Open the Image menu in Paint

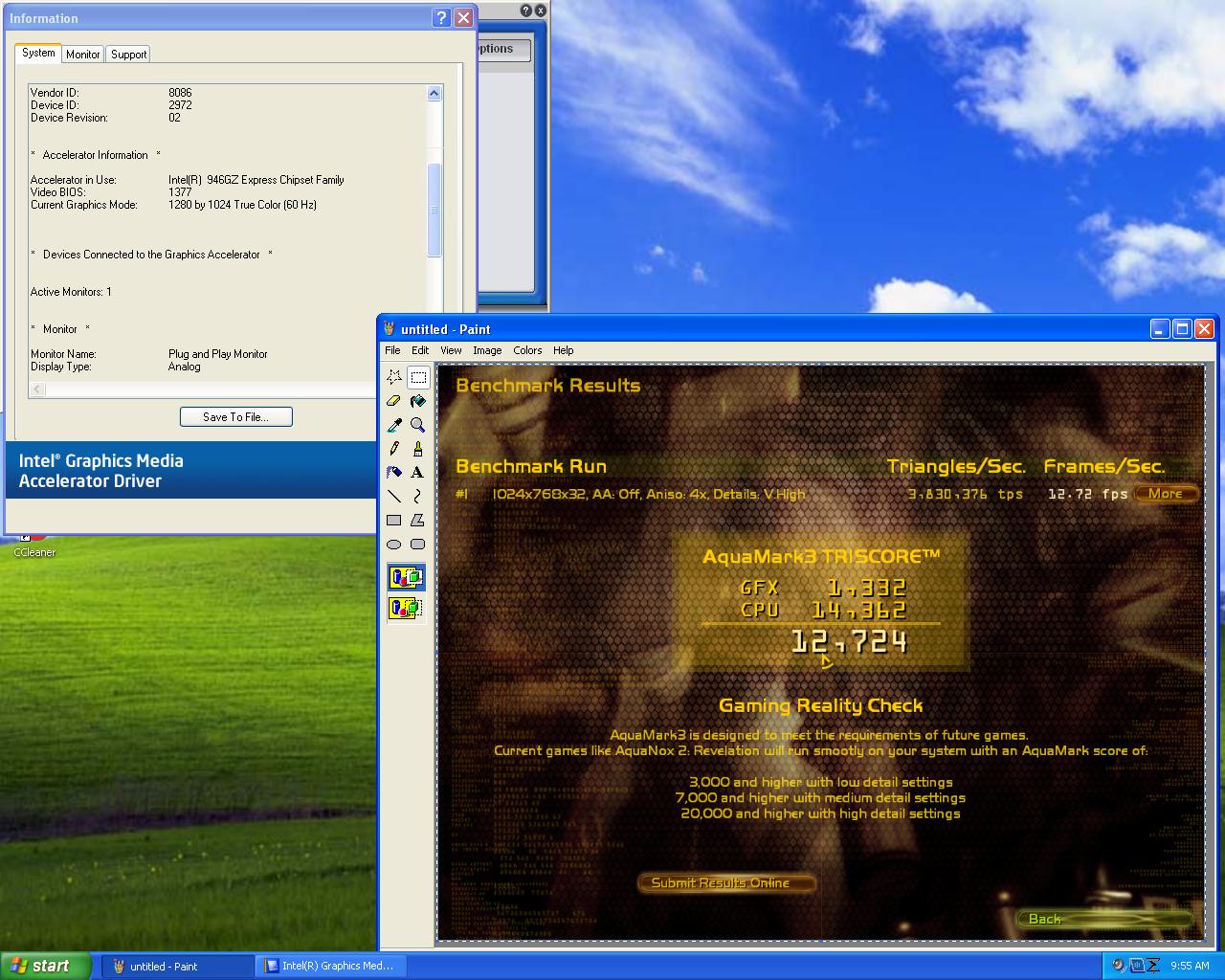[x=487, y=350]
